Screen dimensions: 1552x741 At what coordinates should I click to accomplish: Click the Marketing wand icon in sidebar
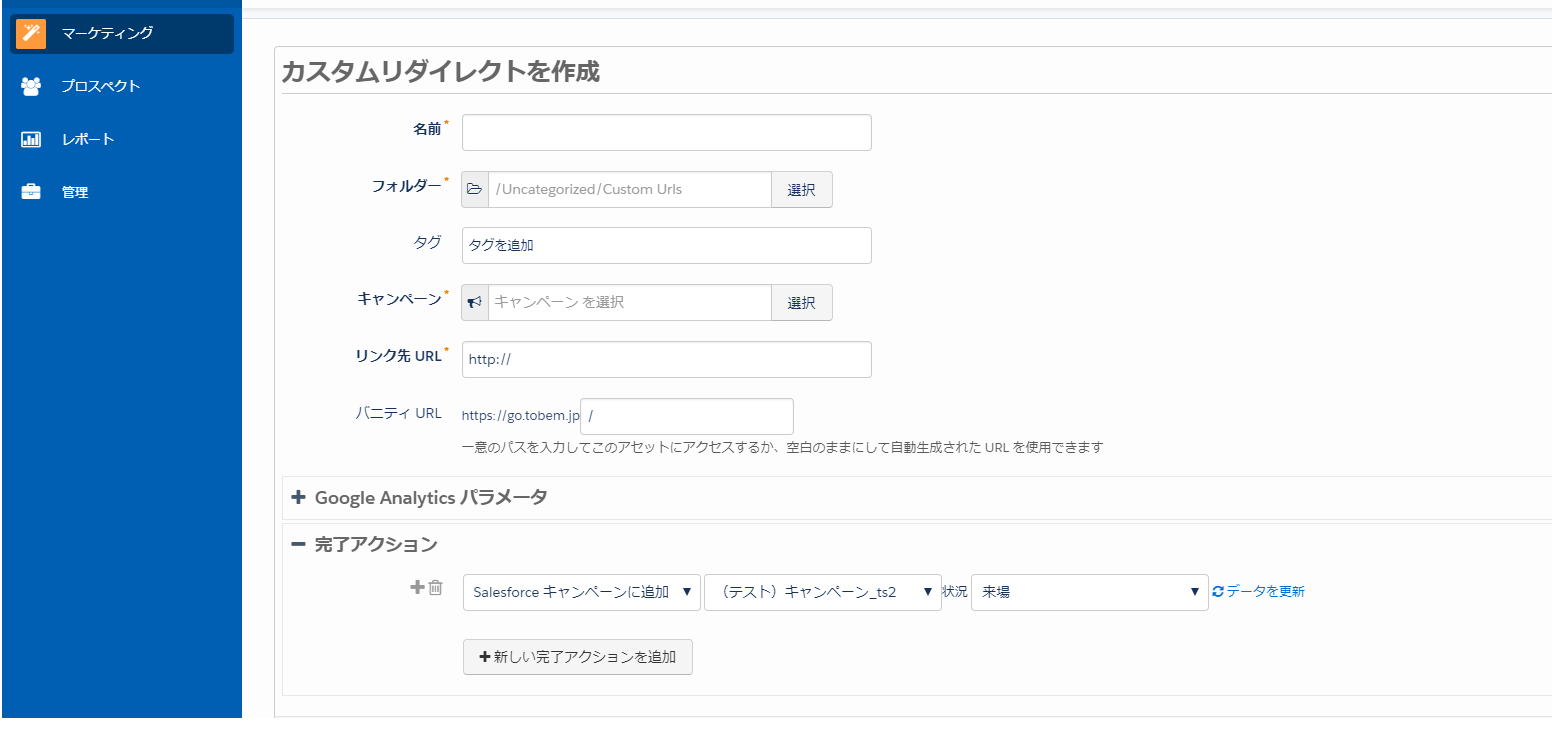pos(31,34)
